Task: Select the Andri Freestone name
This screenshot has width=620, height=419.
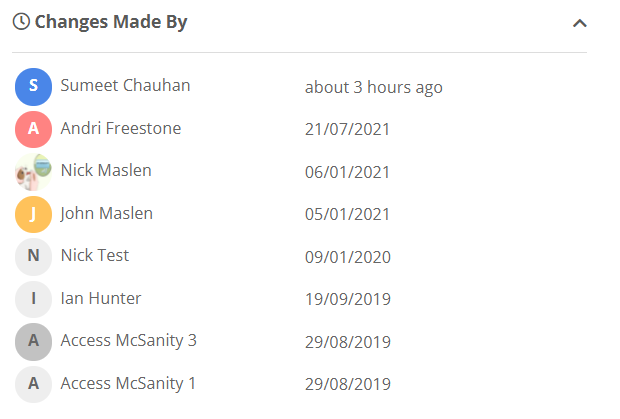Action: (x=121, y=128)
